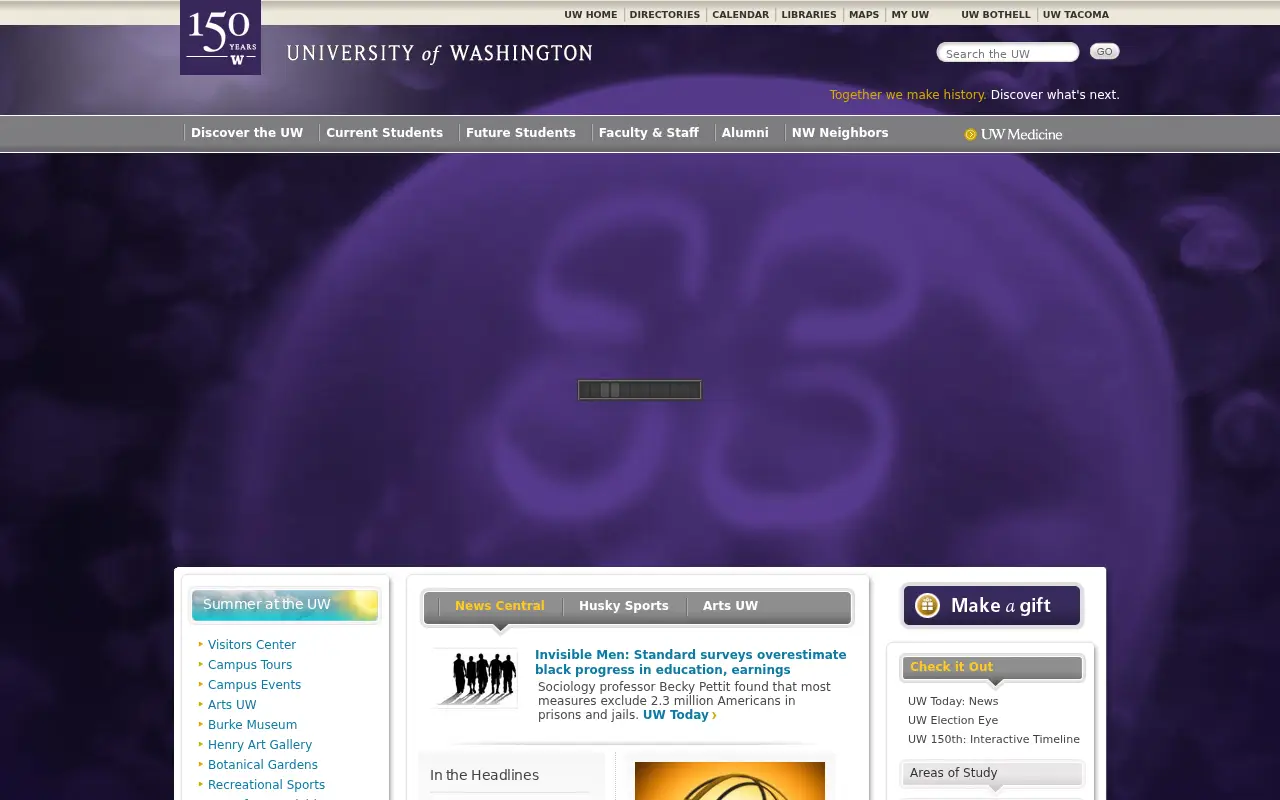Open Burke Museum link

[253, 725]
